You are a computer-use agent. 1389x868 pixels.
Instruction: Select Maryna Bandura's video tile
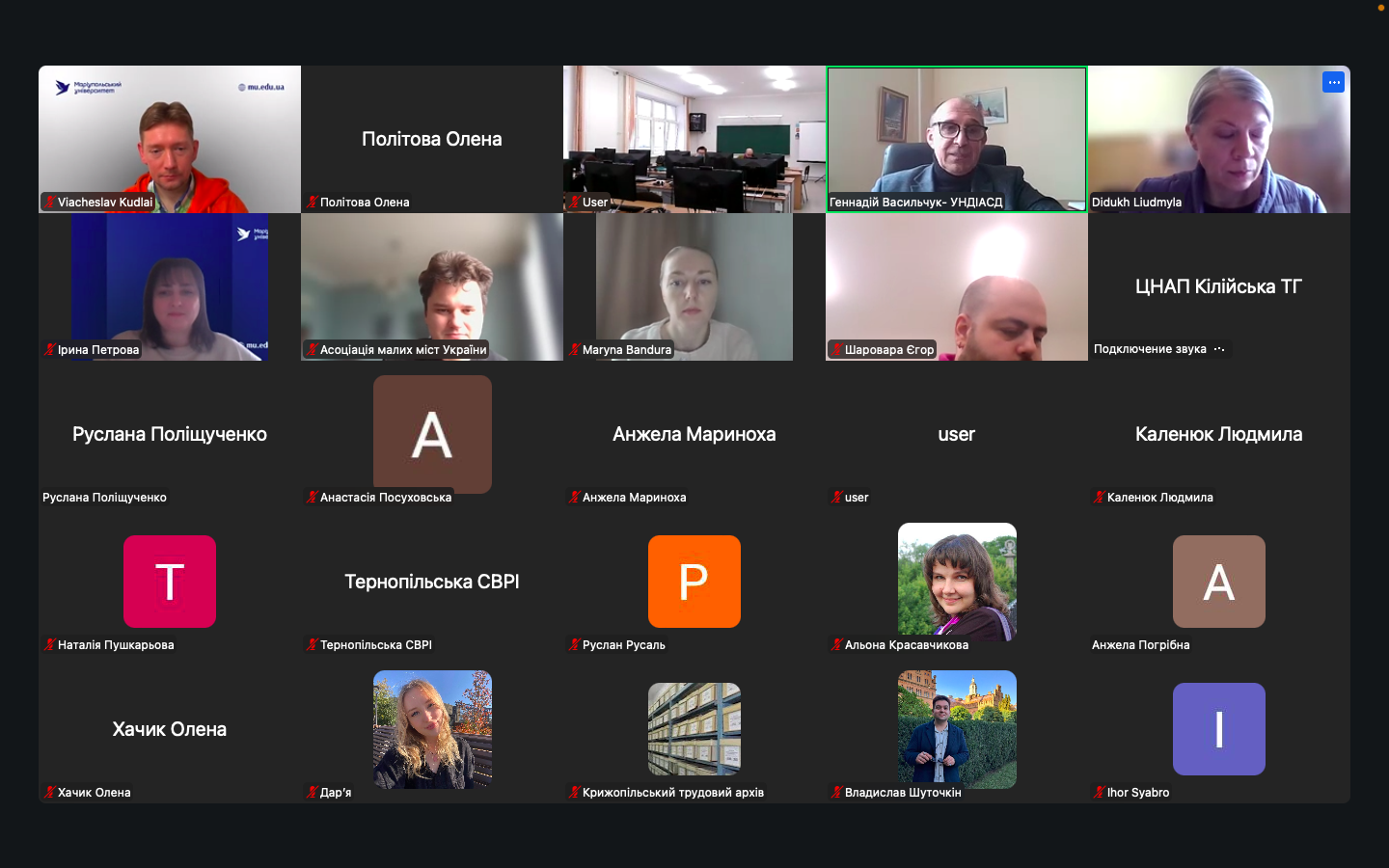tap(694, 285)
